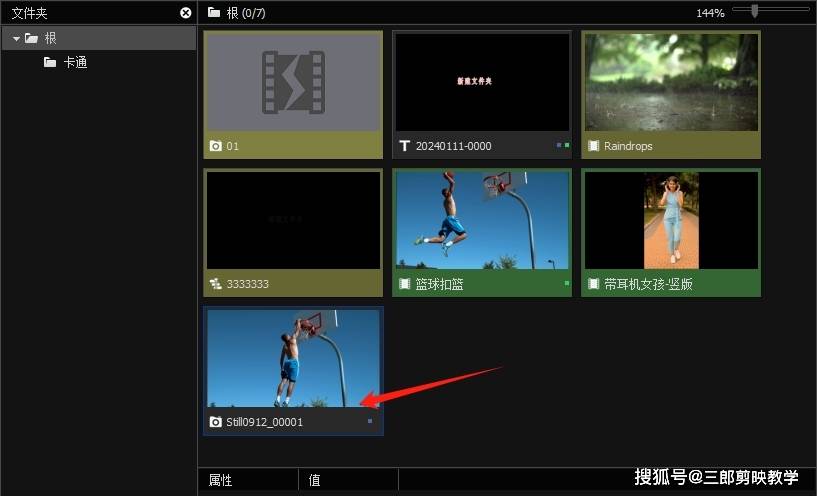Select the 根 root folder item
The width and height of the screenshot is (817, 496).
point(51,38)
